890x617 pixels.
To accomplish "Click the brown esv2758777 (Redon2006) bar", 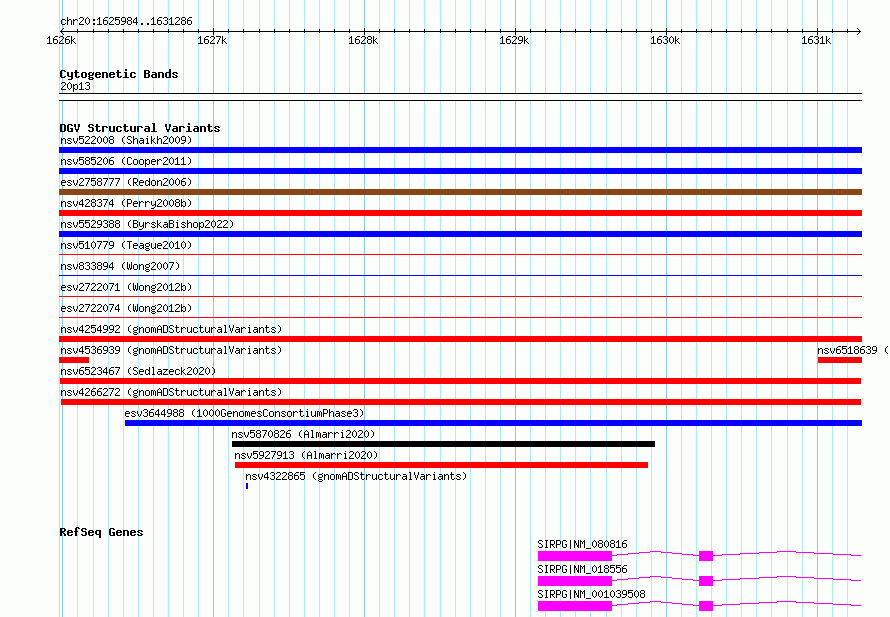I will coord(460,192).
